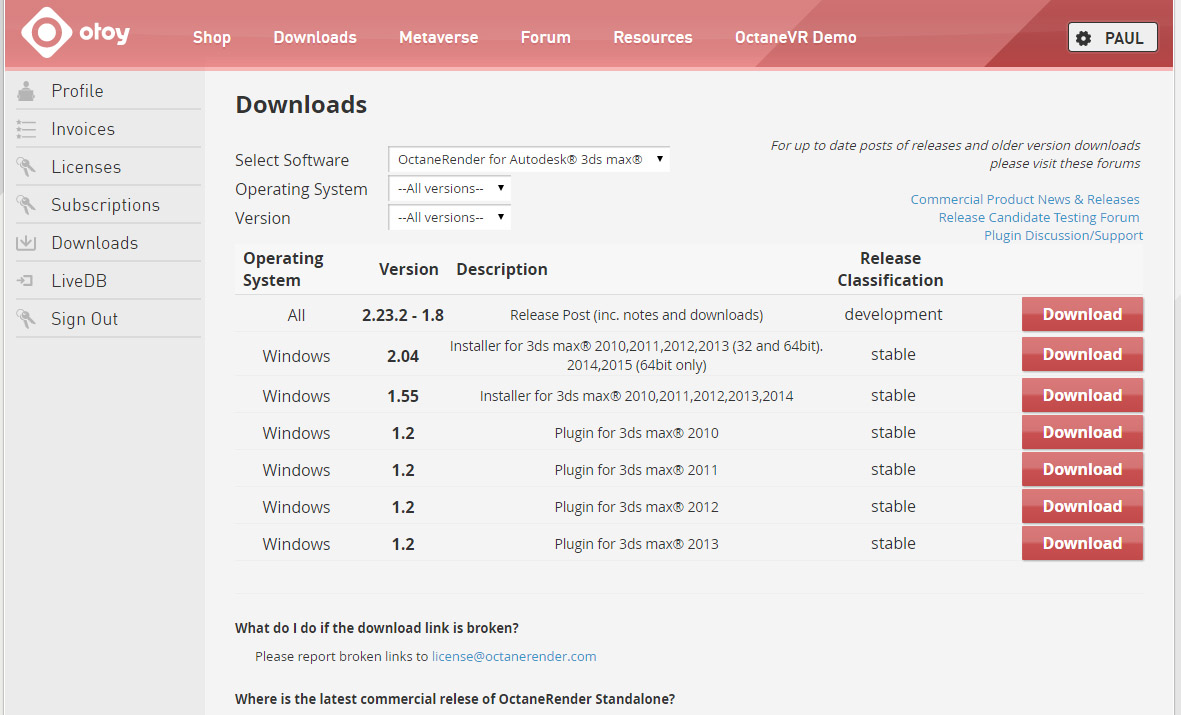Open the PAUL account menu
This screenshot has width=1181, height=715.
(x=1112, y=38)
